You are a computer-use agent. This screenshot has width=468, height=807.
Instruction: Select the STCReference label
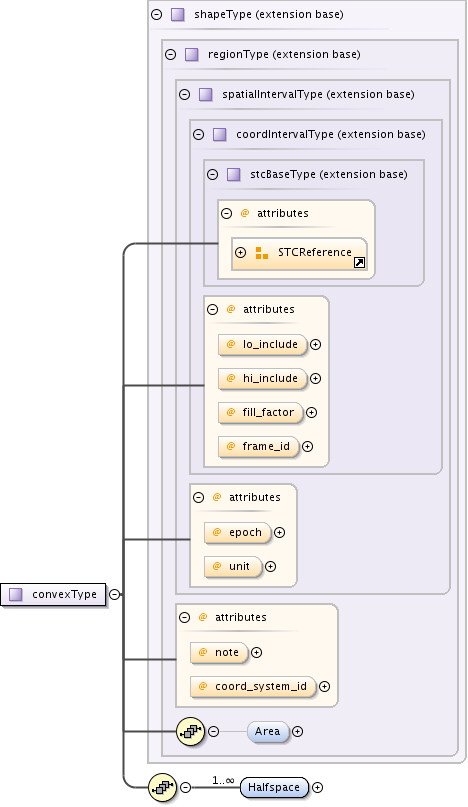315,252
